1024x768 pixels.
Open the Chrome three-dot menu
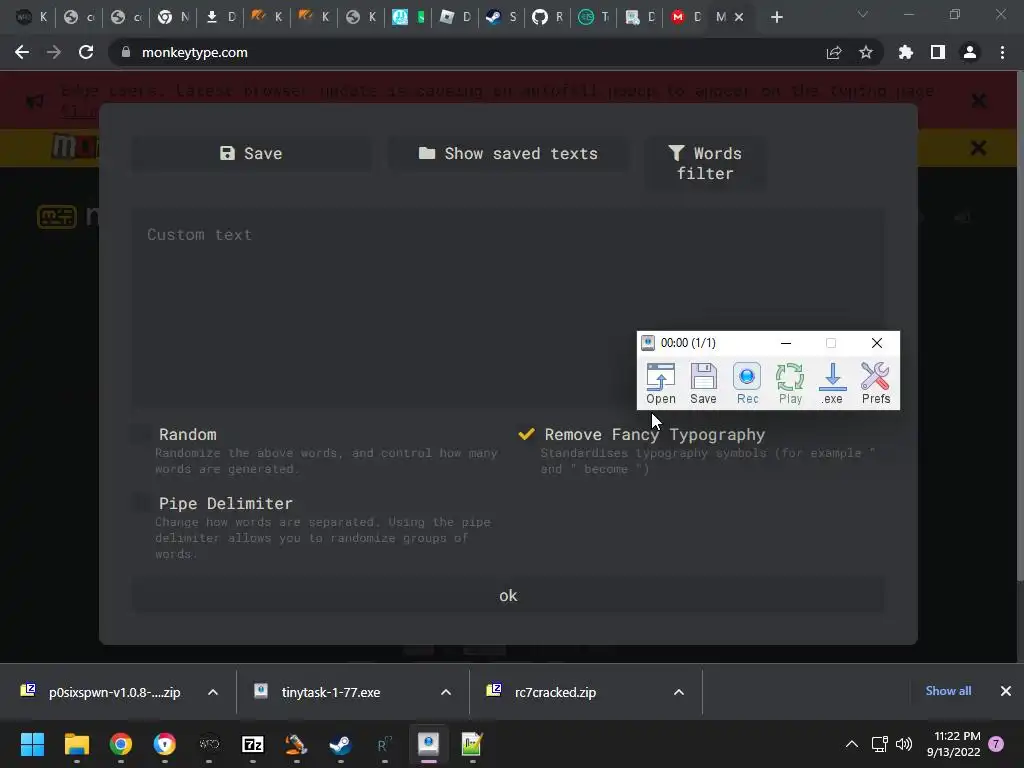[1002, 52]
